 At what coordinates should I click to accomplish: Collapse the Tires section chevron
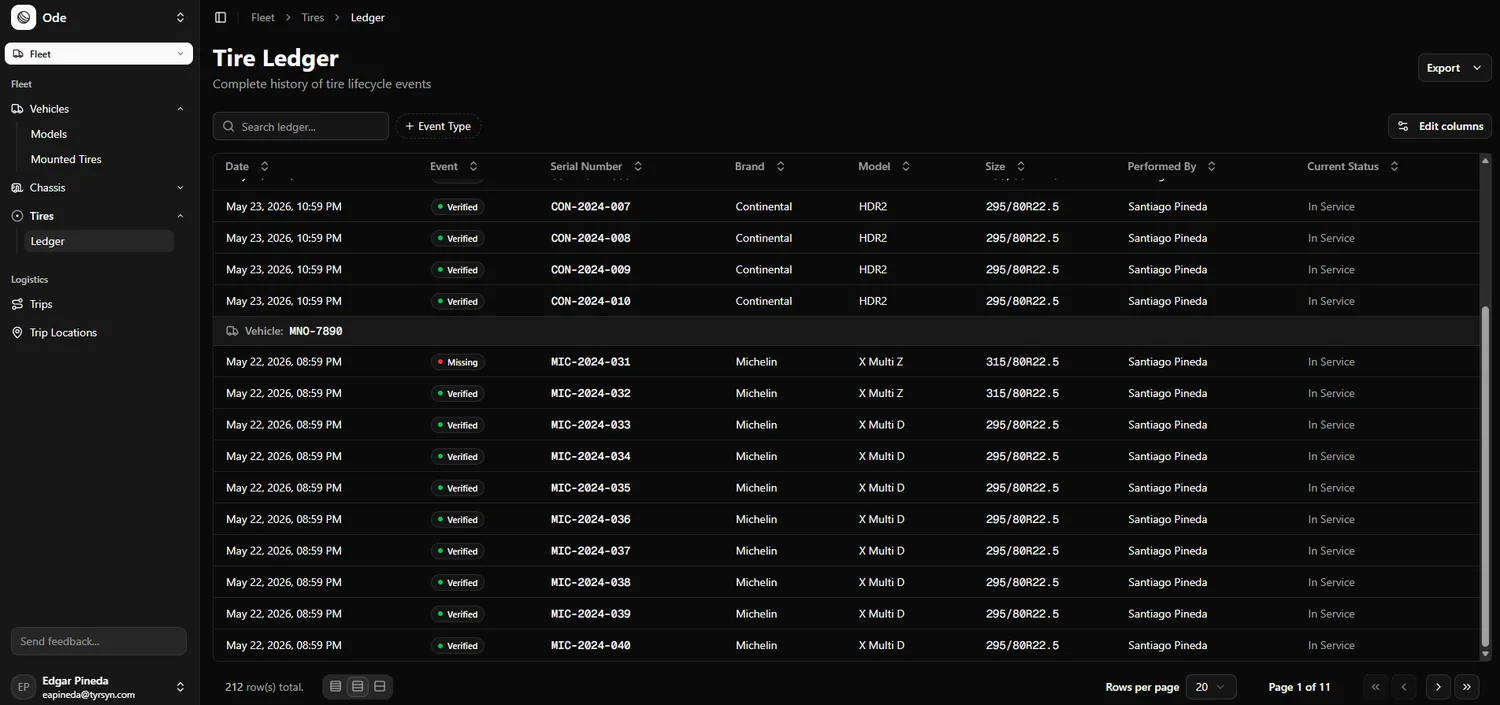pos(180,216)
